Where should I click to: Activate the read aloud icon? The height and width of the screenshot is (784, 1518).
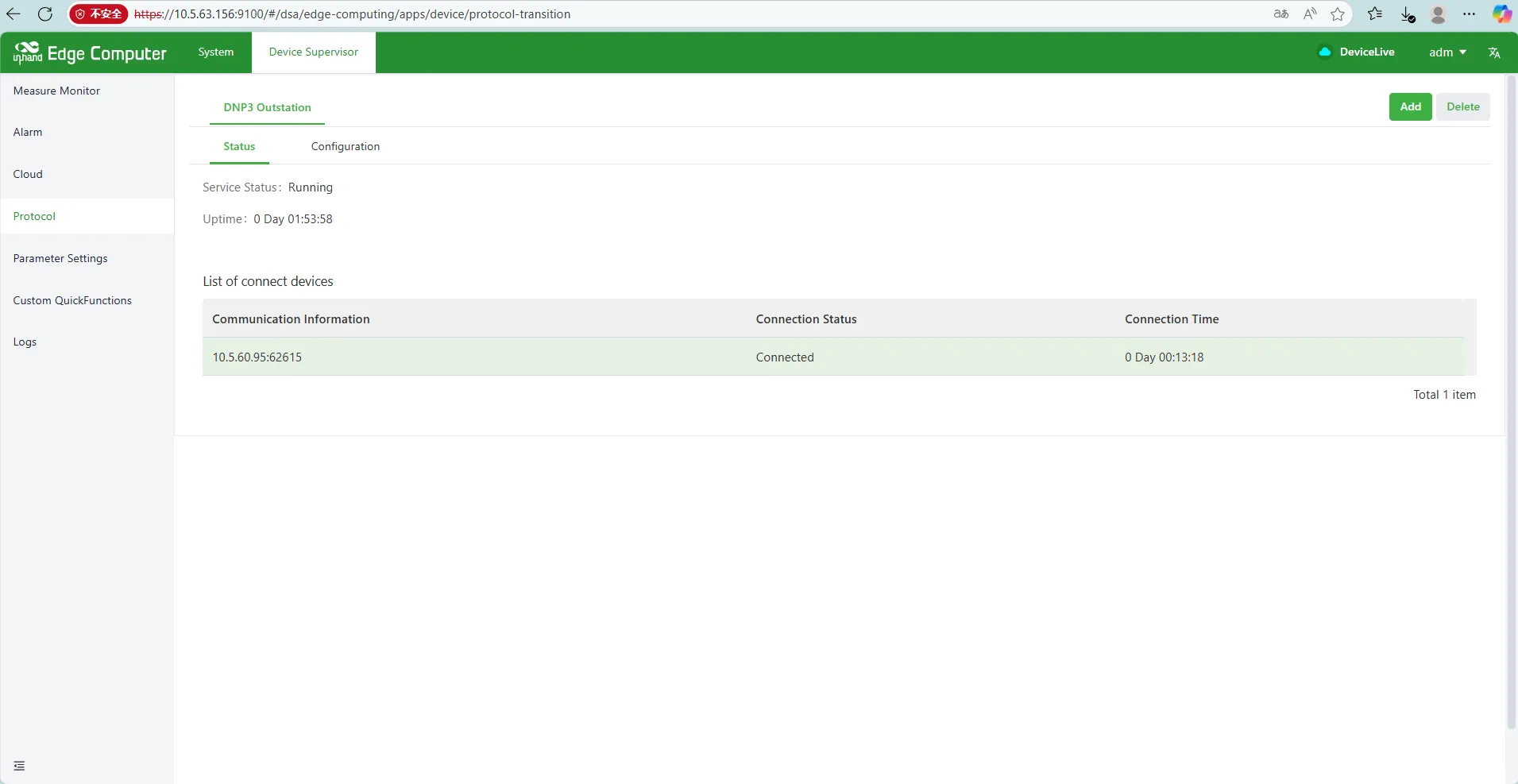[x=1310, y=14]
